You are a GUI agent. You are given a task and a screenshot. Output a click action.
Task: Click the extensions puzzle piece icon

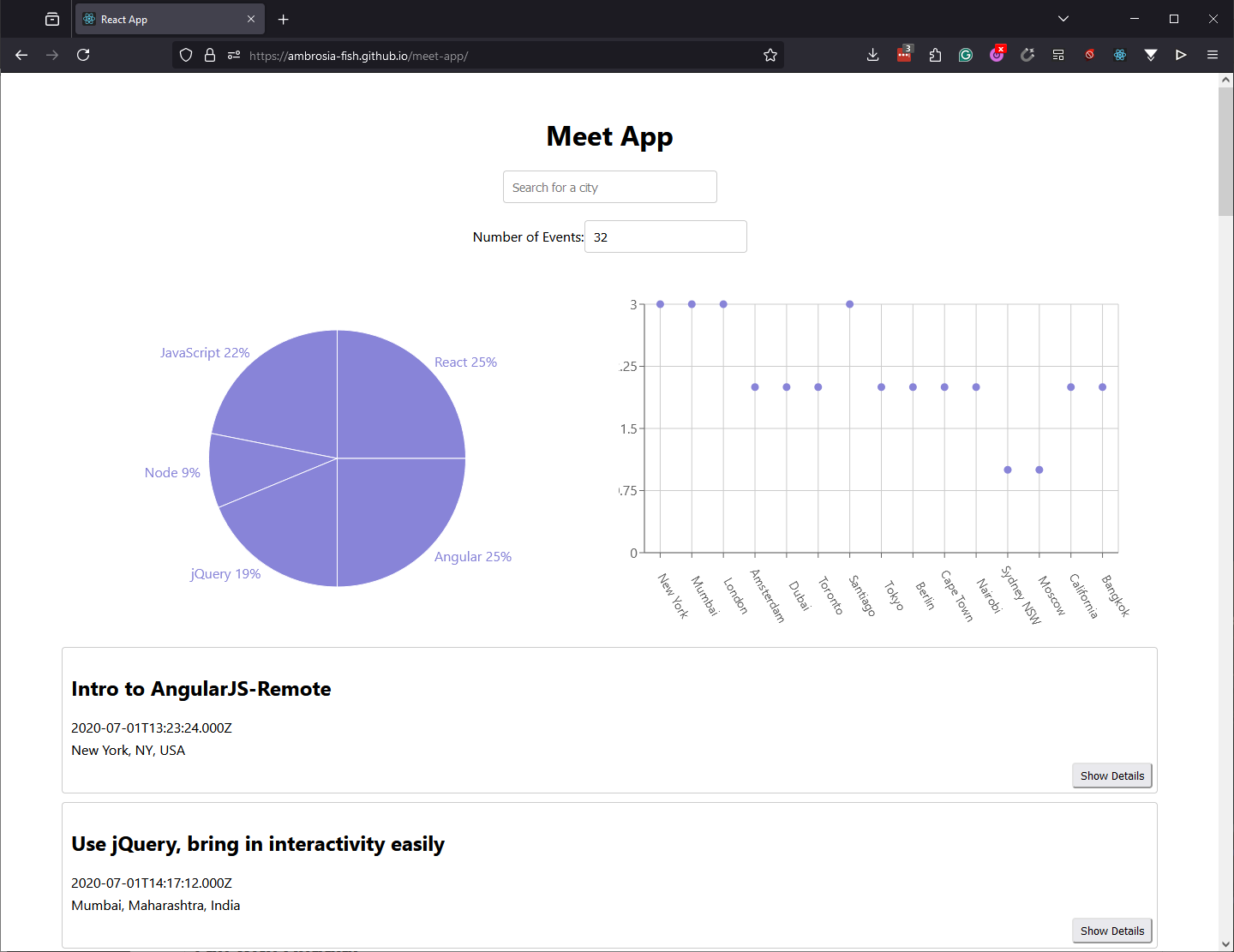(x=935, y=54)
